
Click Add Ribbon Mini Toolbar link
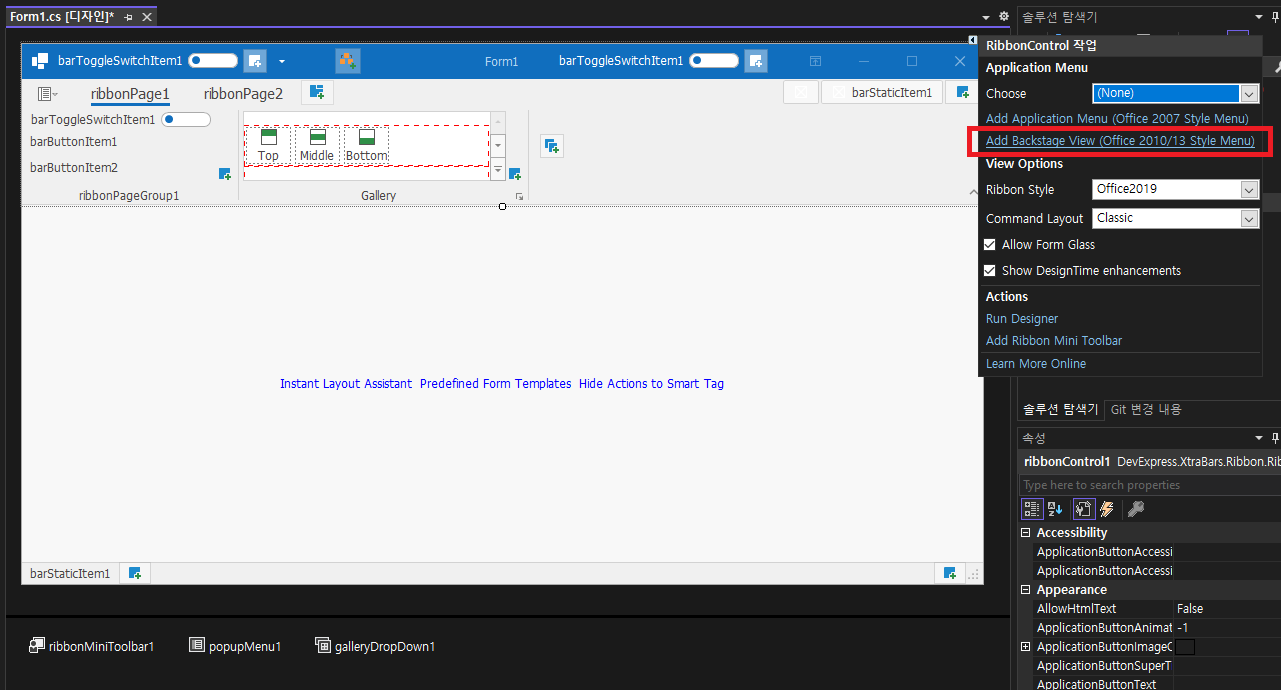(1054, 340)
